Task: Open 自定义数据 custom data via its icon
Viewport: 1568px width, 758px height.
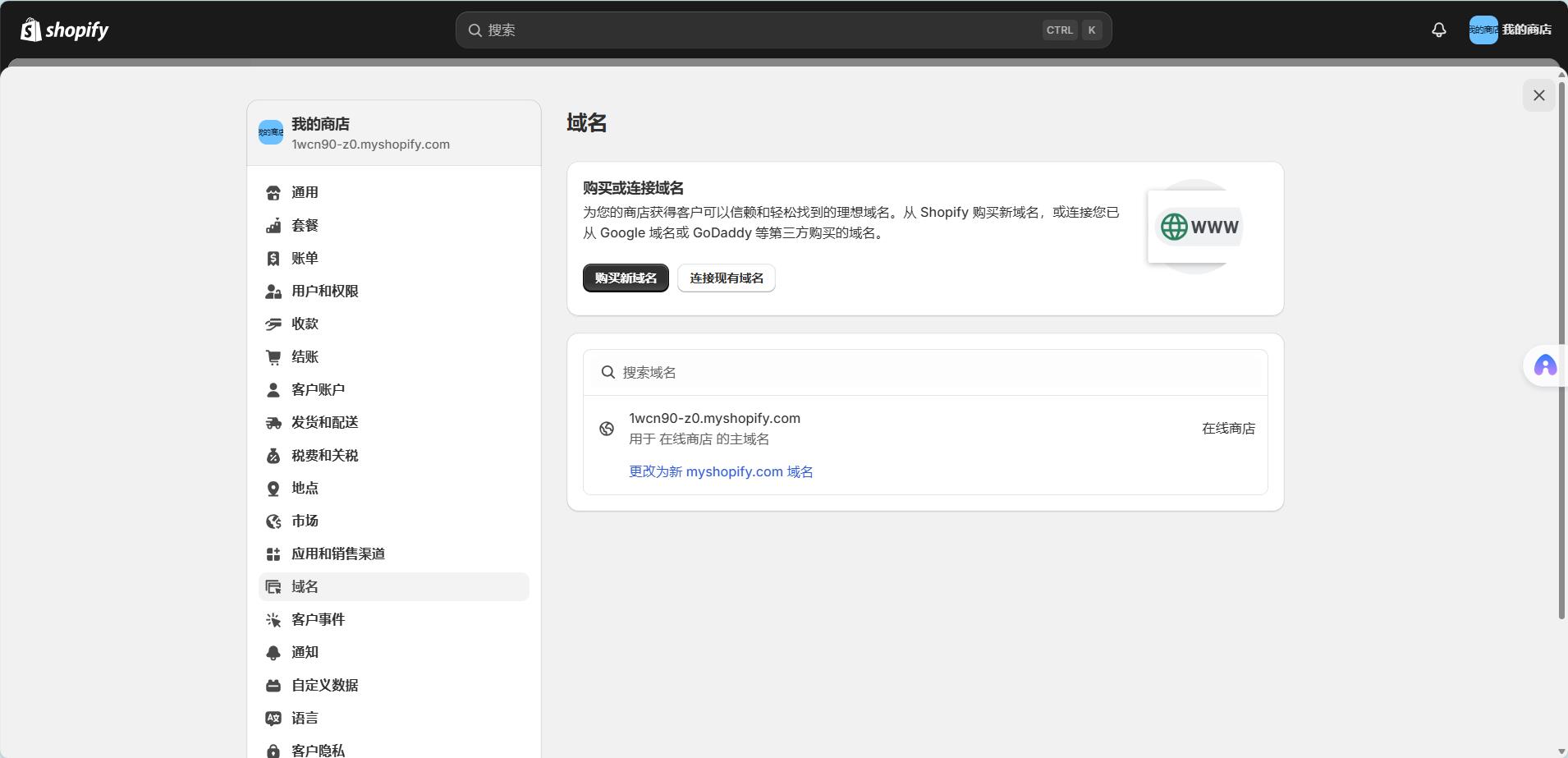Action: [274, 685]
